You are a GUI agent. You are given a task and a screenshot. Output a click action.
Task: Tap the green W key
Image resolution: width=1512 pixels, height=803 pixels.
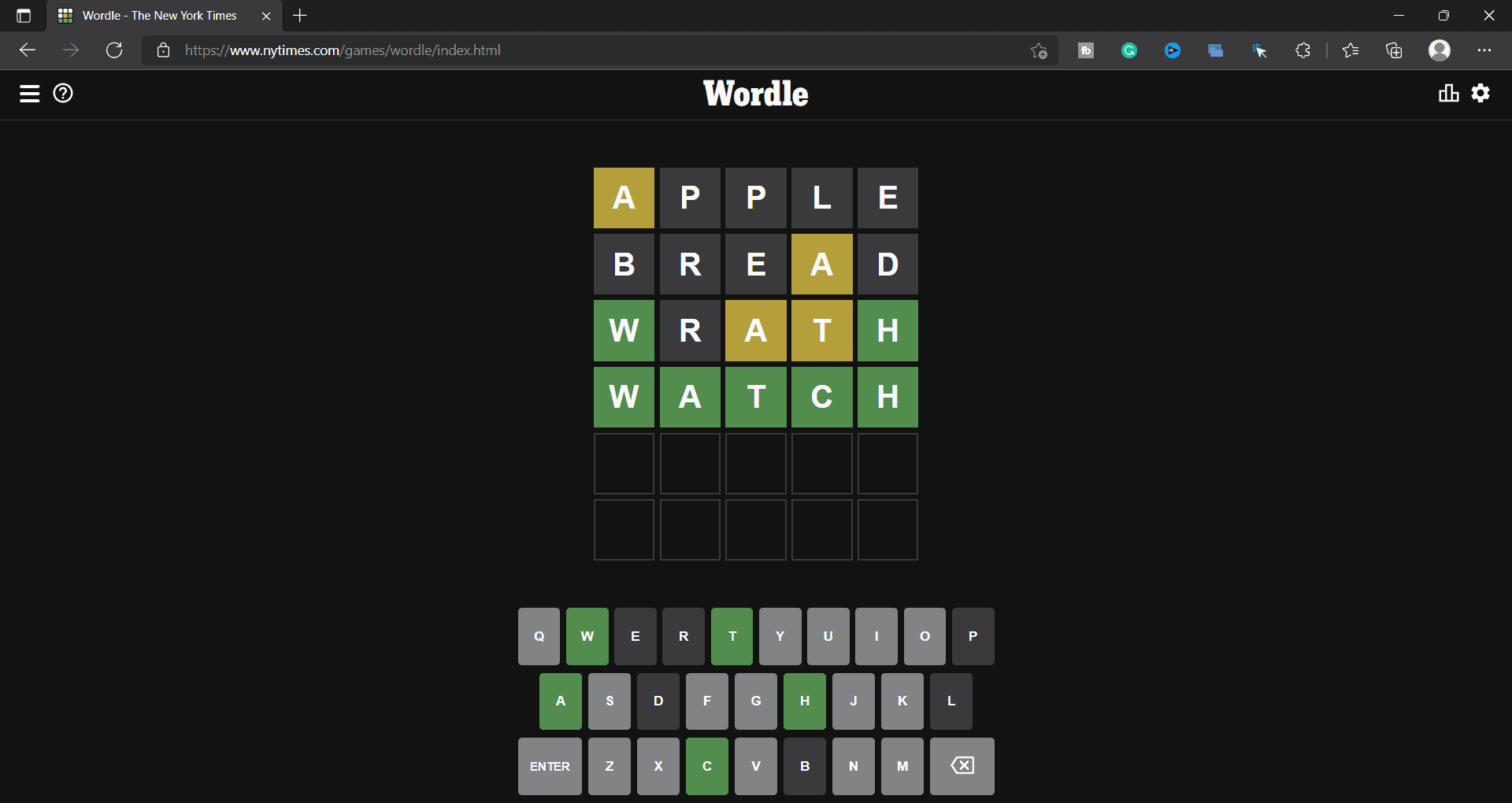click(587, 636)
